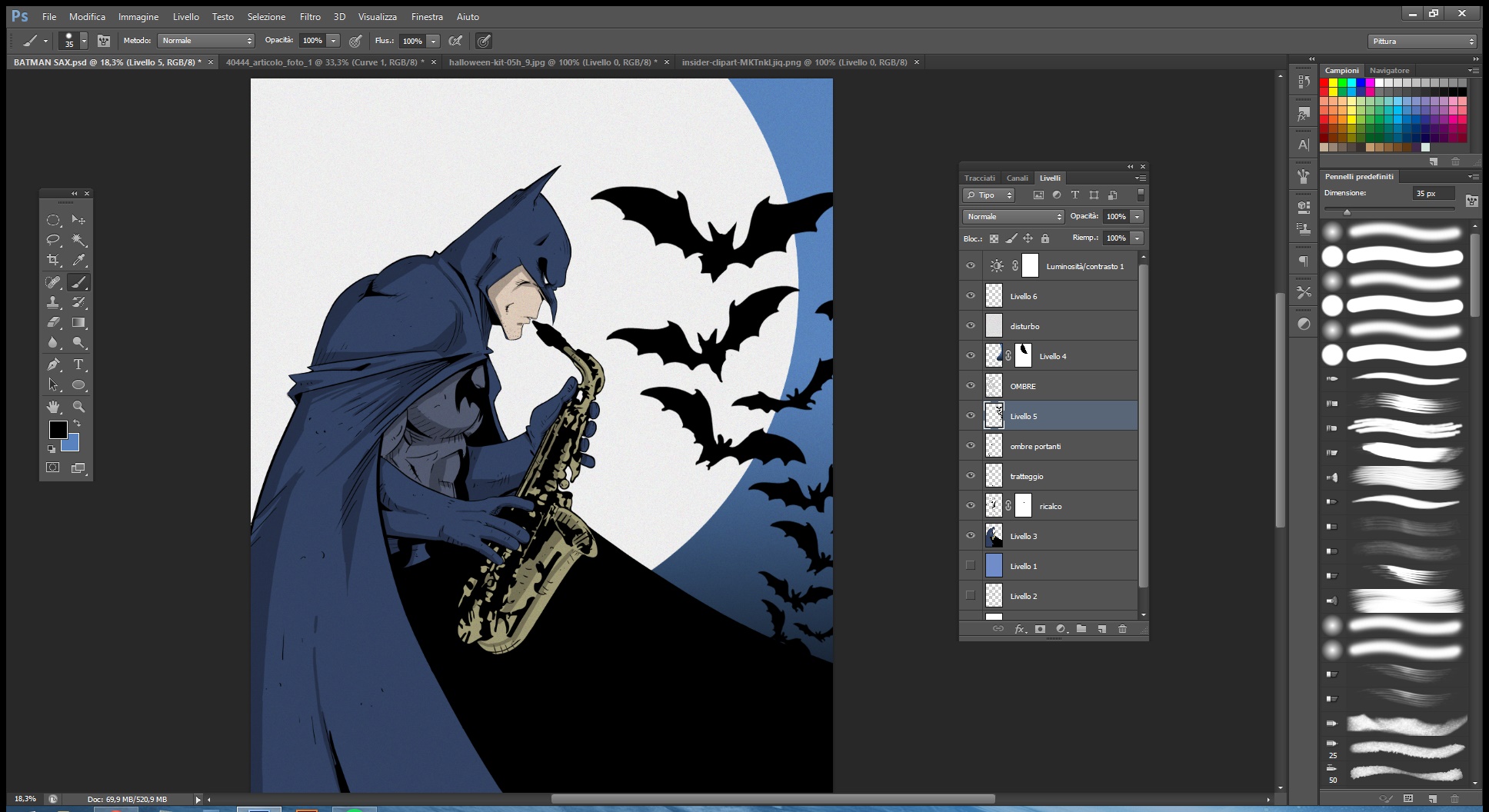This screenshot has height=812, width=1489.
Task: Choose the Eraser tool
Action: pyautogui.click(x=53, y=323)
